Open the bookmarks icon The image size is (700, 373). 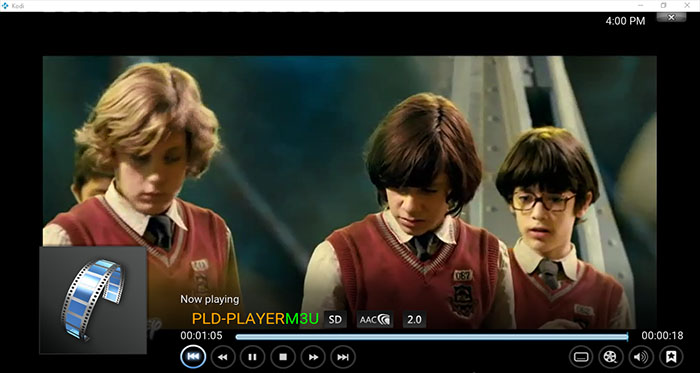[x=671, y=357]
